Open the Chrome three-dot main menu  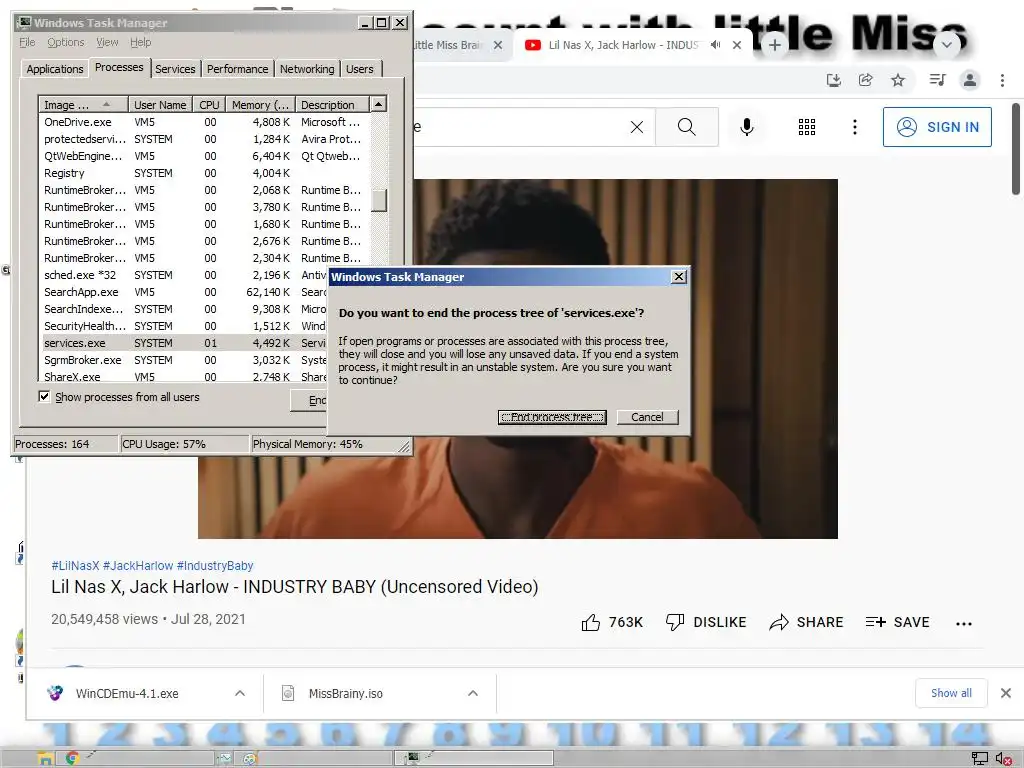pyautogui.click(x=1002, y=80)
